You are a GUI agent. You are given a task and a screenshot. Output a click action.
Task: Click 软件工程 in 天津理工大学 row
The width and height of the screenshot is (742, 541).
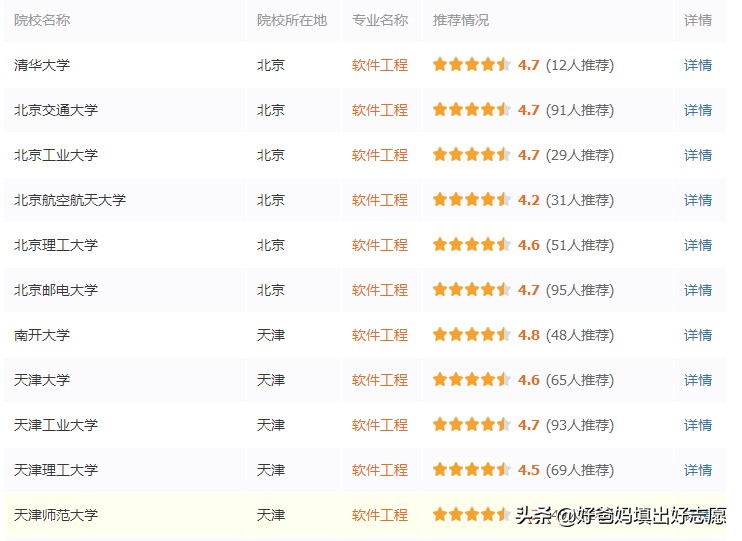(380, 470)
